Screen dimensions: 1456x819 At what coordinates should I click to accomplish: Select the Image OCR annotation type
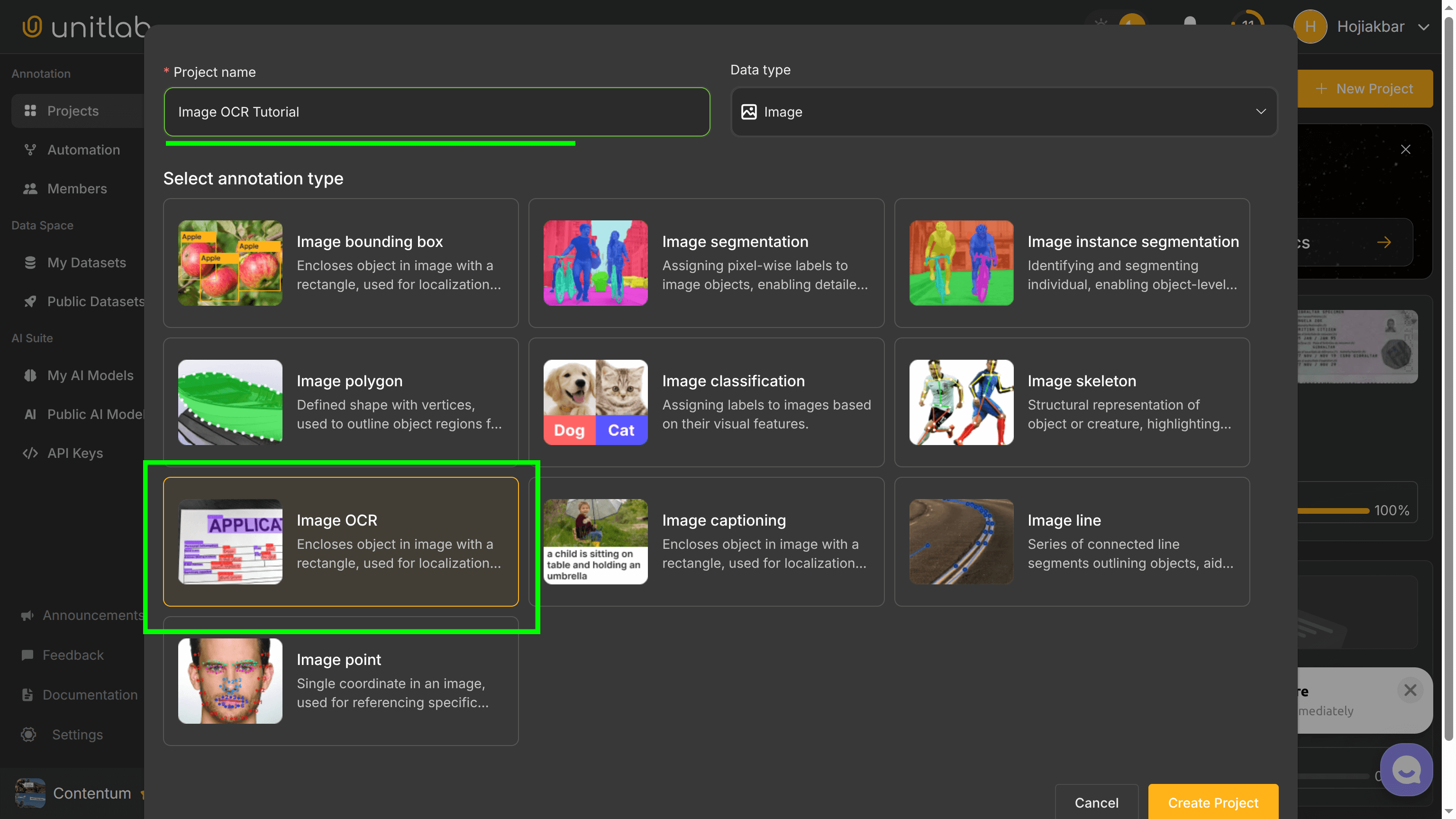[340, 541]
